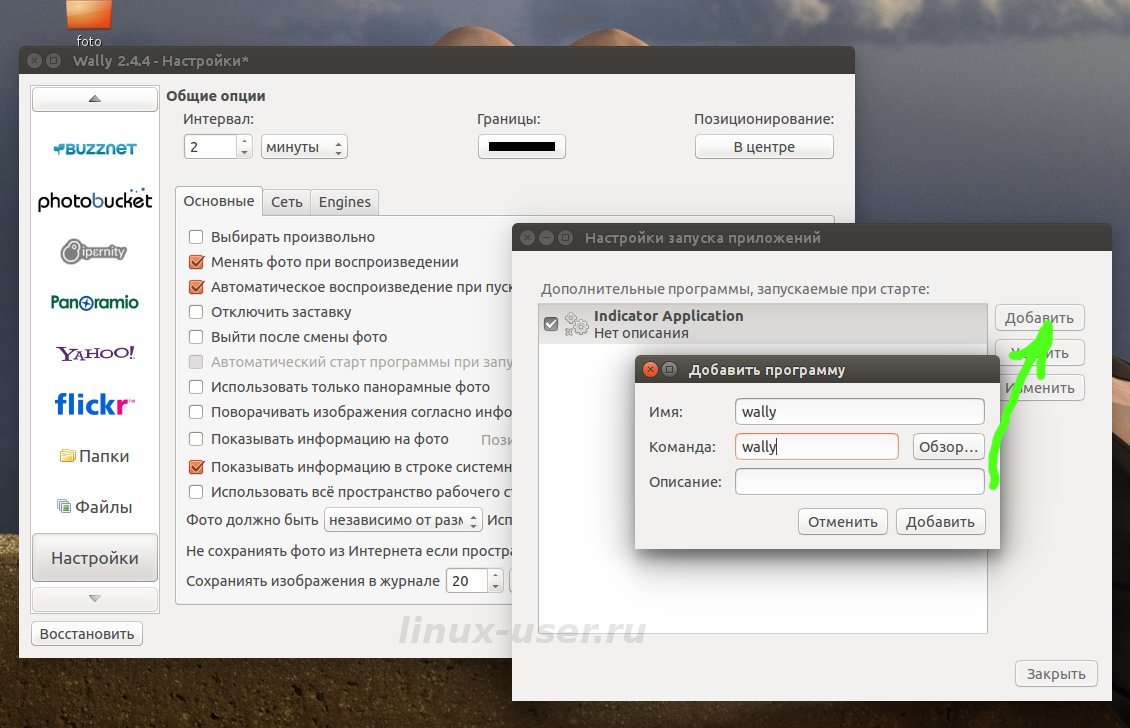This screenshot has height=728, width=1130.
Task: Click the sidebar scroll-down arrow button
Action: [x=94, y=599]
